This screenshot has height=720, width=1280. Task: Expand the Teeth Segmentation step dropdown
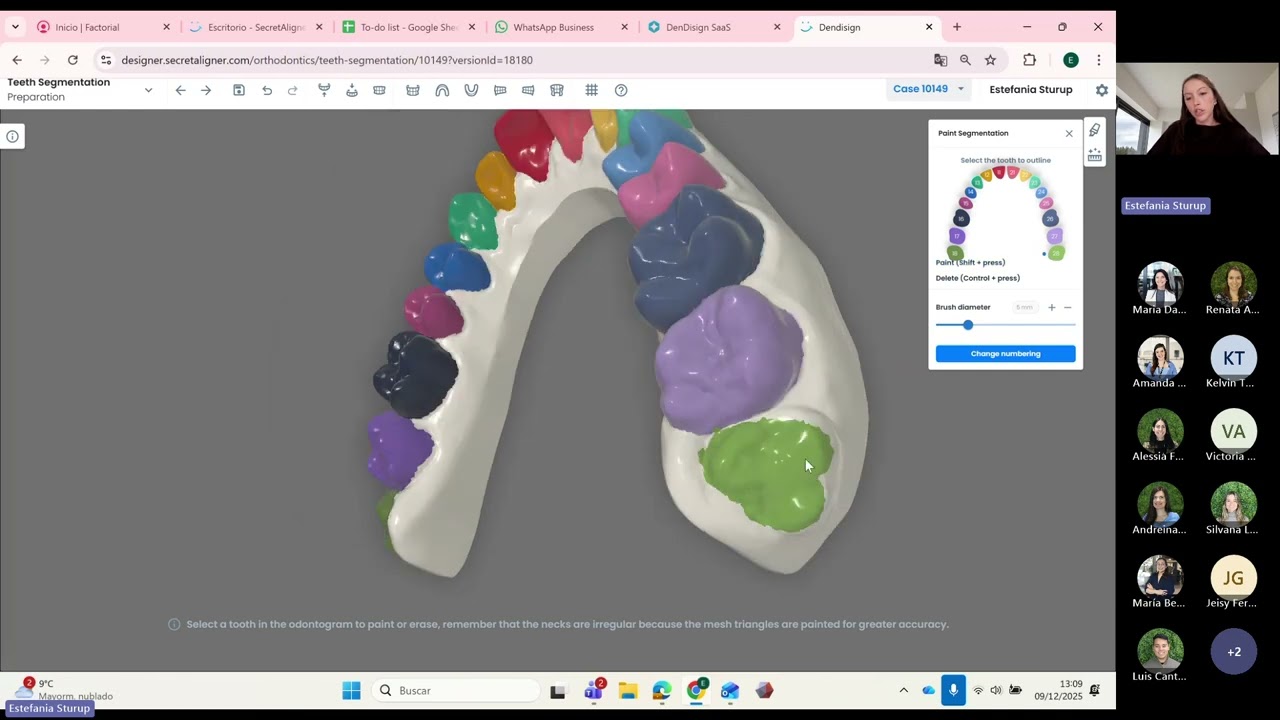pos(148,90)
